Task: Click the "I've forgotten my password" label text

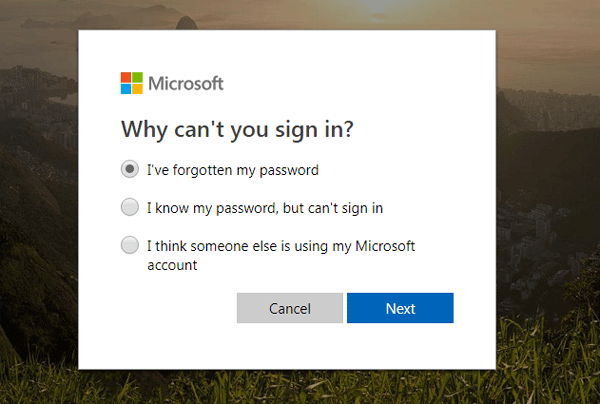Action: click(x=232, y=170)
